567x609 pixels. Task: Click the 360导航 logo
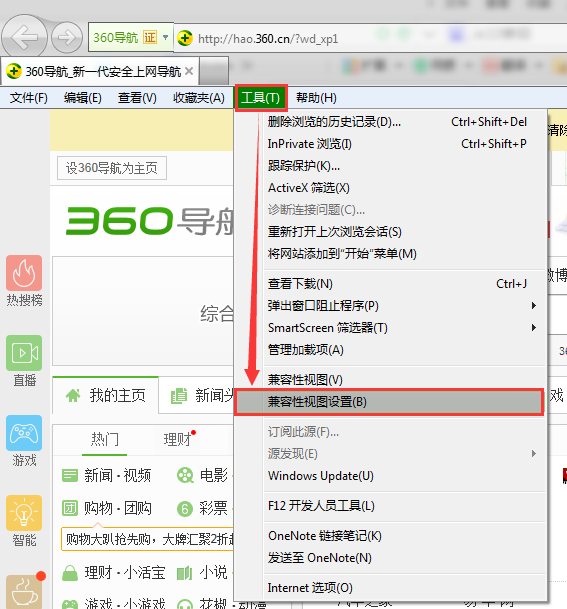click(x=150, y=221)
